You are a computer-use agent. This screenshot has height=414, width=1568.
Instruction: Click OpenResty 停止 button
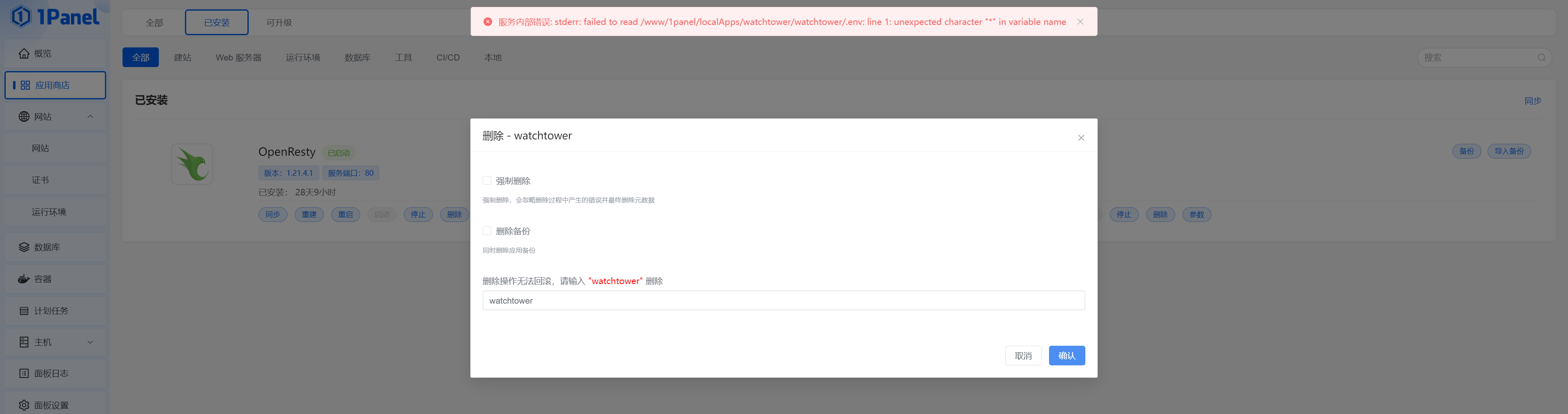pos(418,214)
